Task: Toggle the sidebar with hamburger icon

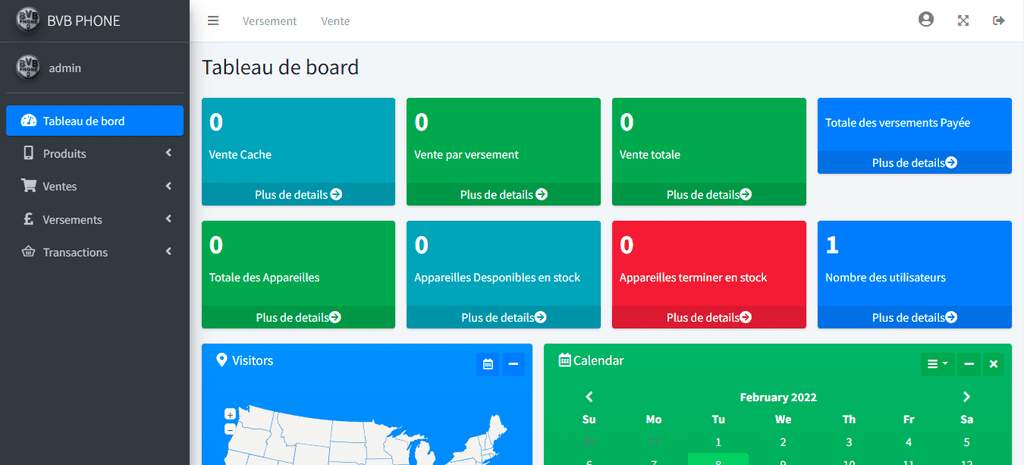Action: click(213, 21)
